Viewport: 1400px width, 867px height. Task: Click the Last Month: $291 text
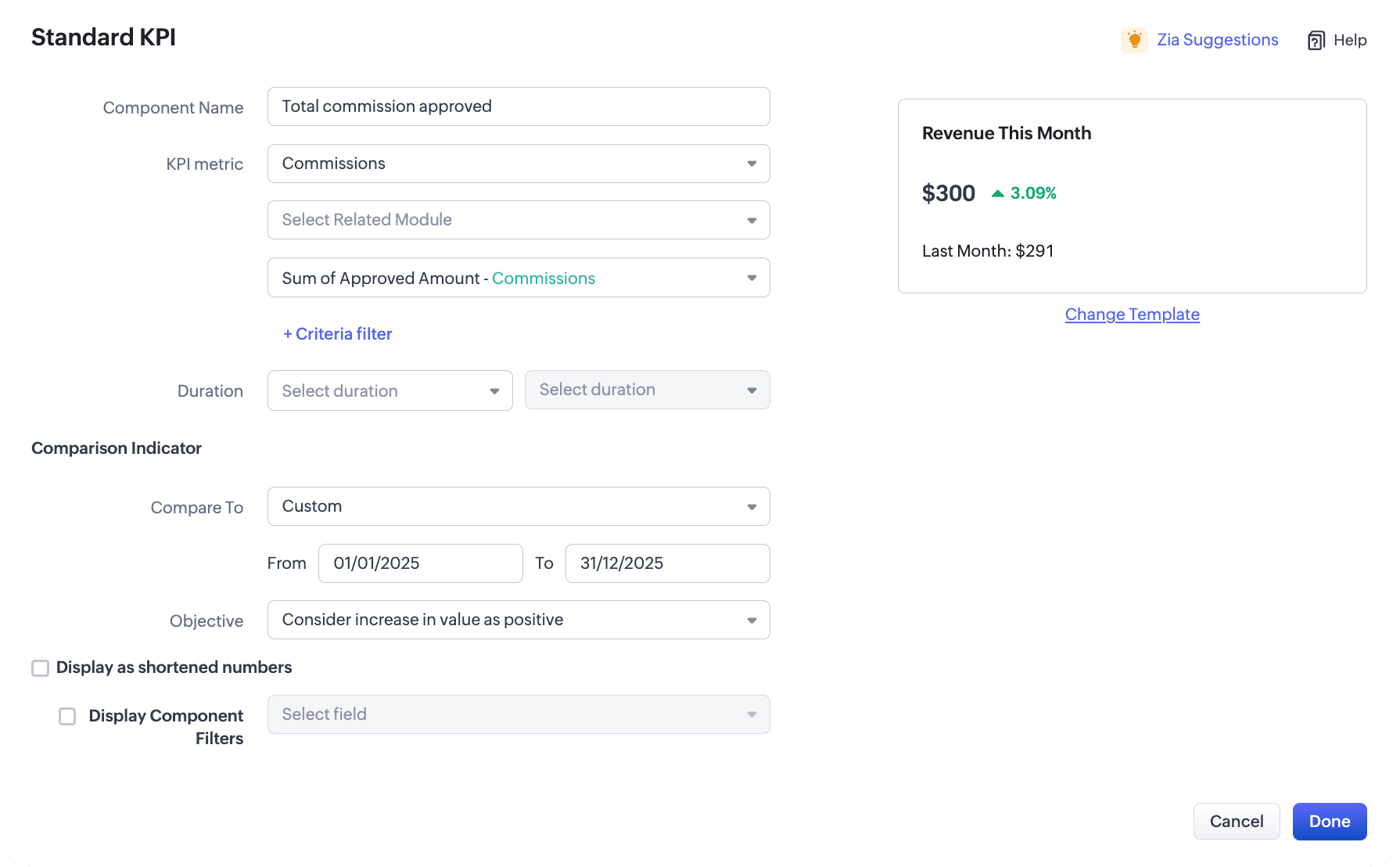pos(988,251)
